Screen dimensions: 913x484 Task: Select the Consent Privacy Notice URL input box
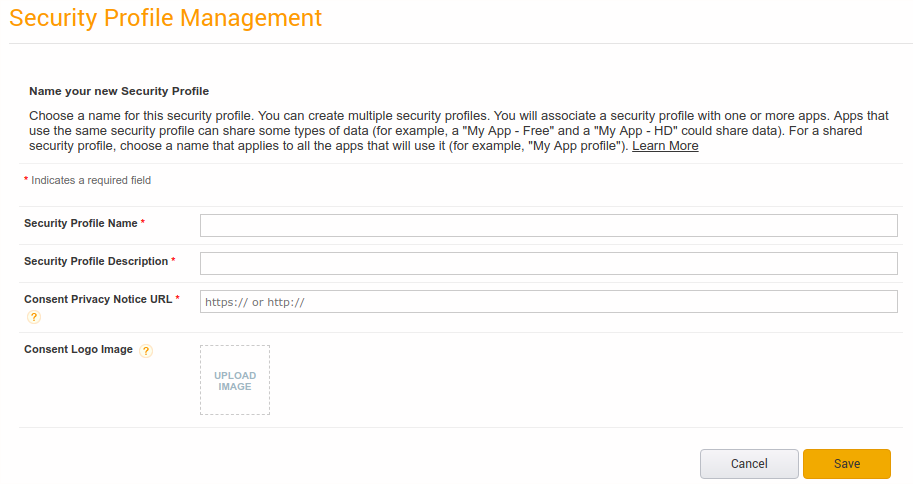click(548, 302)
